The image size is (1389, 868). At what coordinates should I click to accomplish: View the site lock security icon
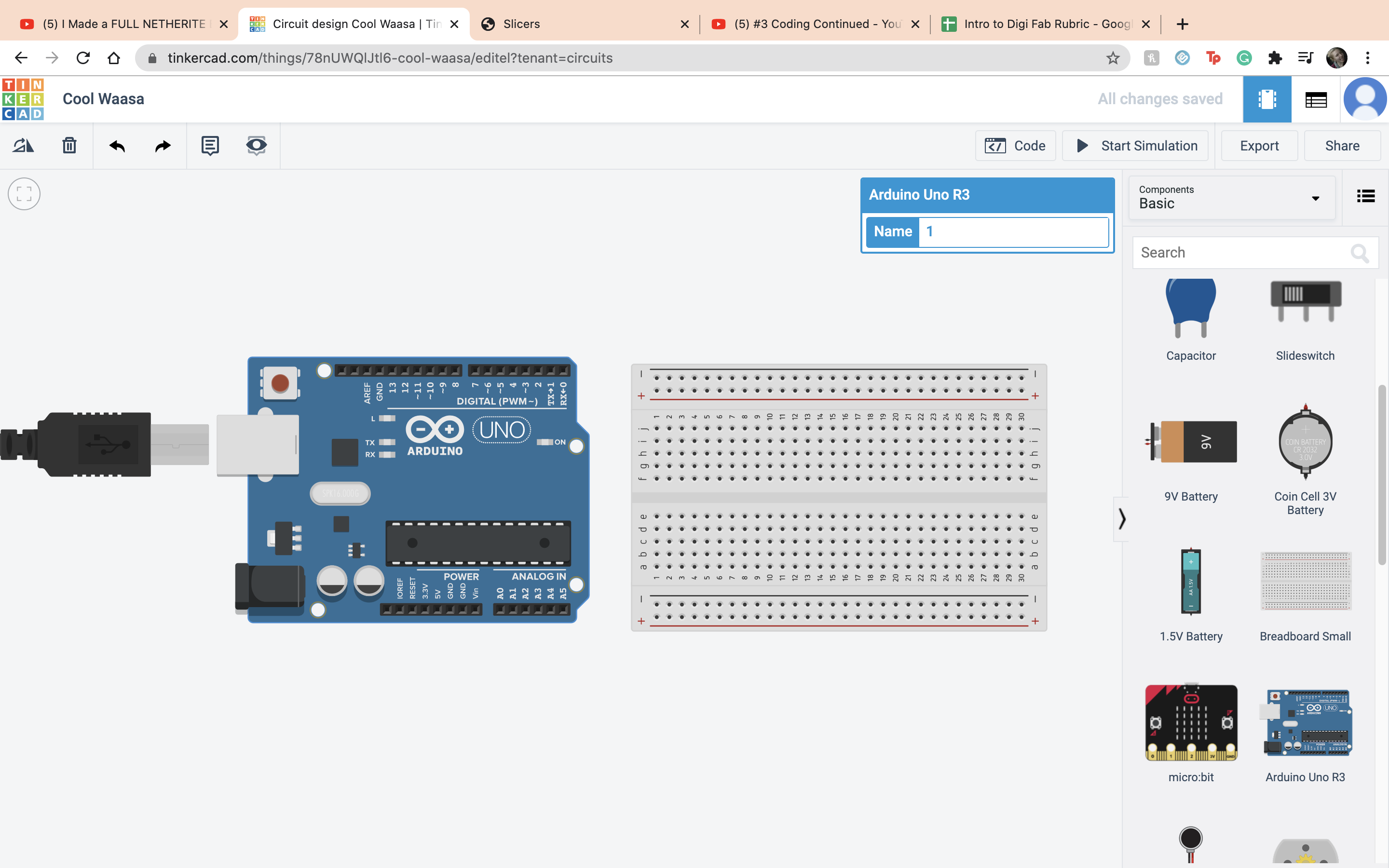(x=152, y=58)
